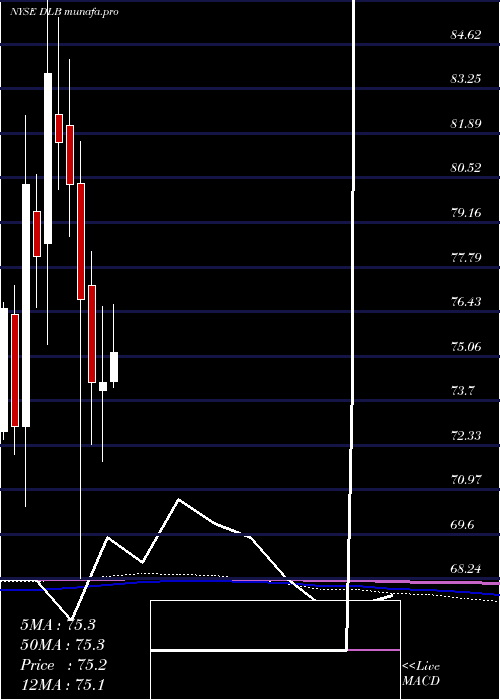Click the Price : 75.2 readout

[63, 665]
